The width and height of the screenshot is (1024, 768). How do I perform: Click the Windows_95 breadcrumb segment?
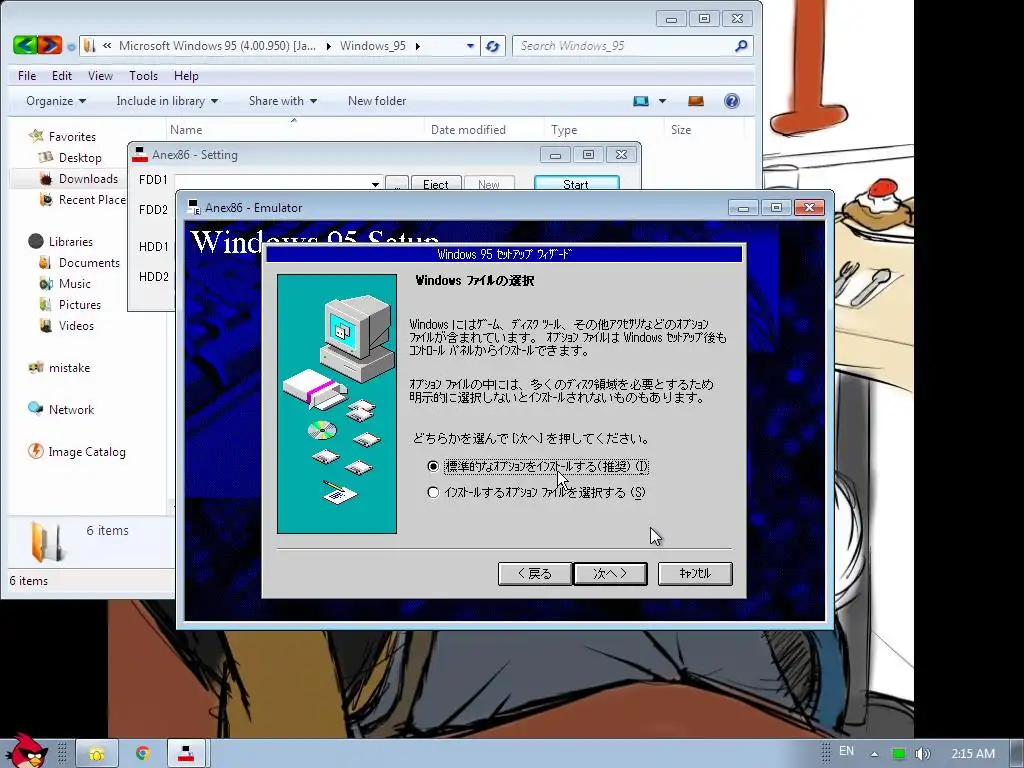pyautogui.click(x=373, y=46)
